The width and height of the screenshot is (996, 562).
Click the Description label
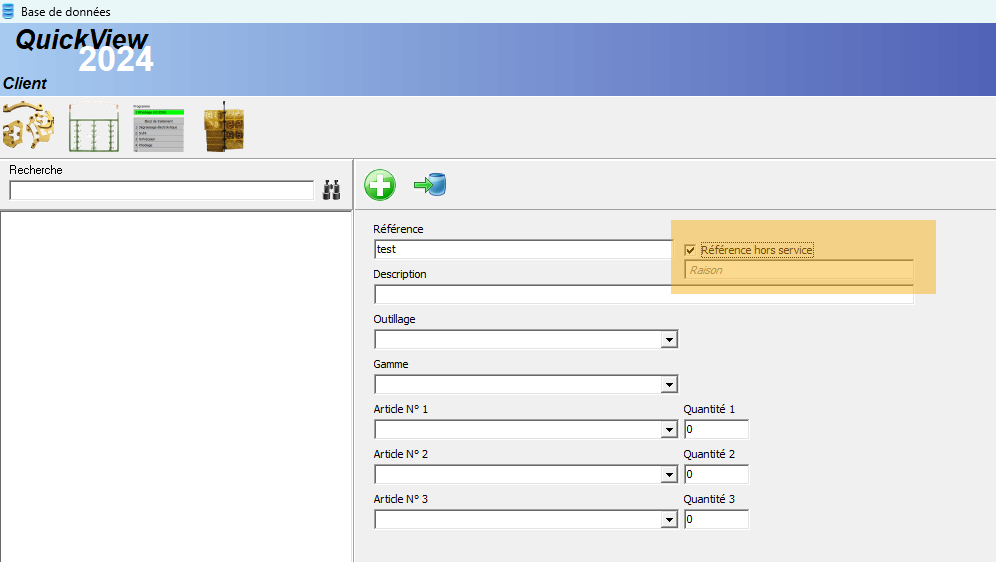tap(400, 274)
